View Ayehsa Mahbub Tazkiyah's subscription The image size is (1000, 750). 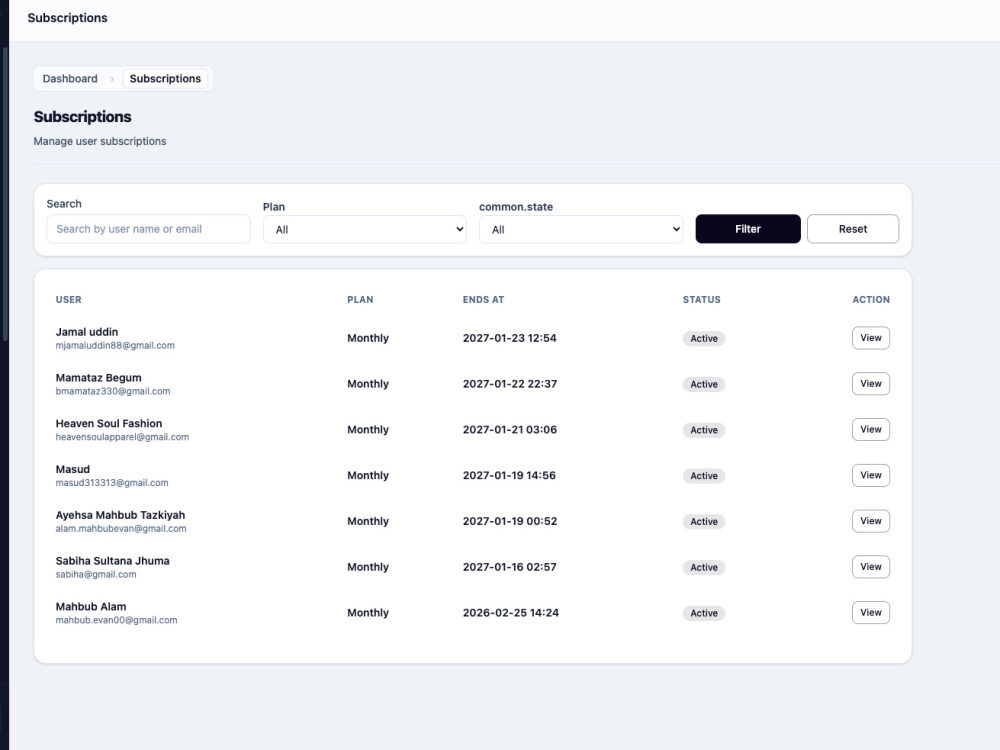[x=871, y=521]
